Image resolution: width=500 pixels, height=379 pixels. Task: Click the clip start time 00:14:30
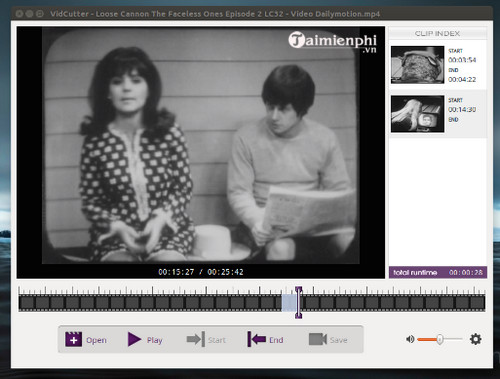coord(462,109)
